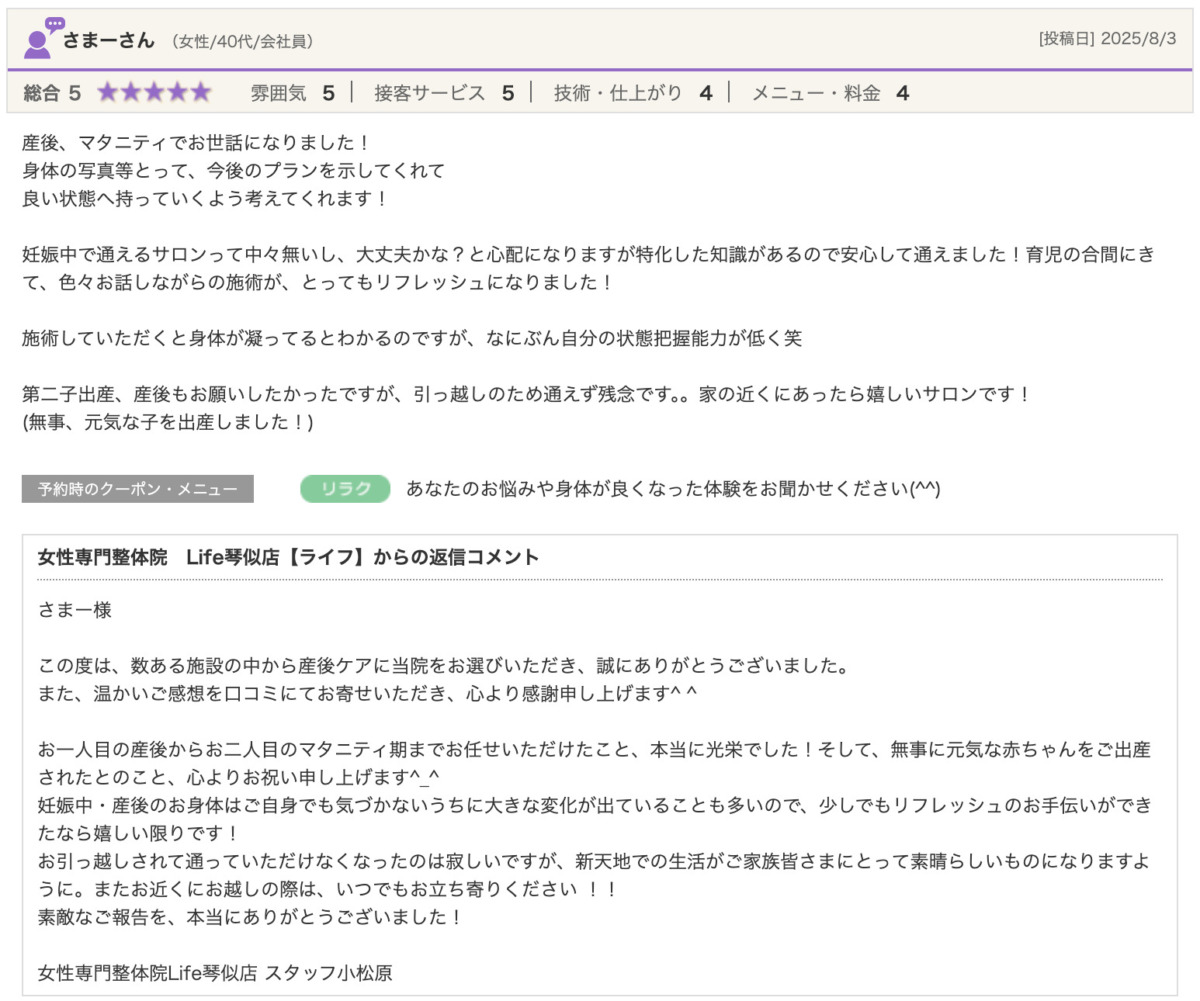Open the あなたのお悩みや身体が良くなった体験 coupon link
This screenshot has height=1001, width=1200.
point(672,489)
